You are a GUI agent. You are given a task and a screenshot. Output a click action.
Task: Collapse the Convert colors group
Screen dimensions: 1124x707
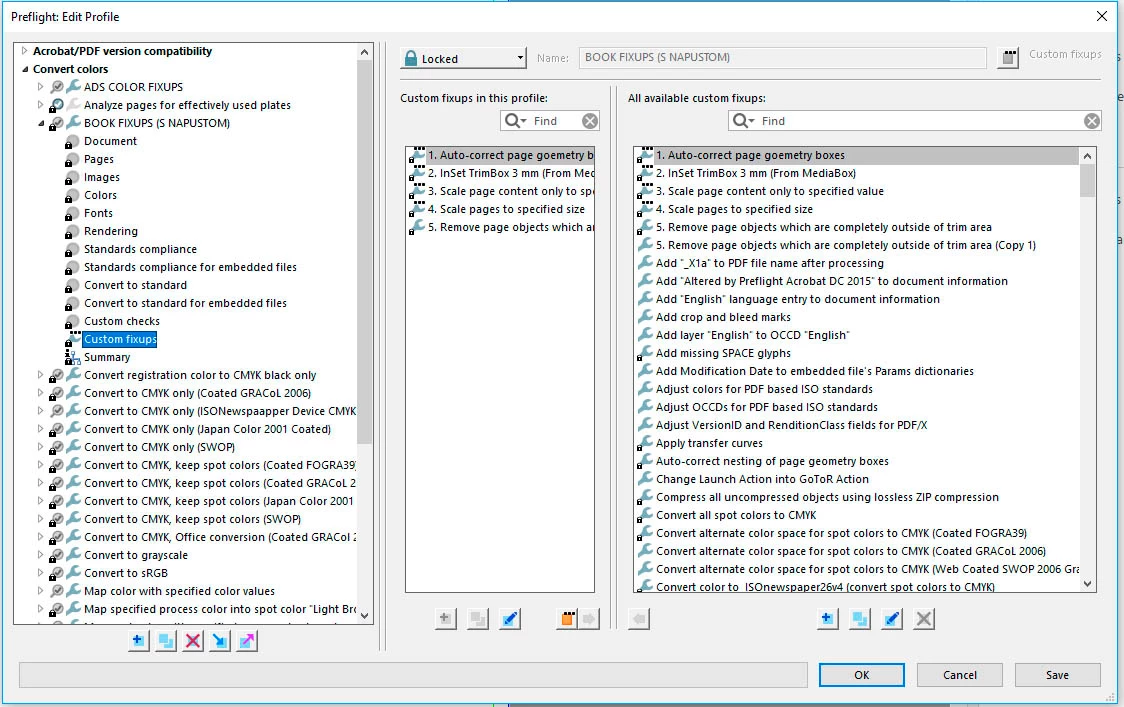[x=24, y=69]
